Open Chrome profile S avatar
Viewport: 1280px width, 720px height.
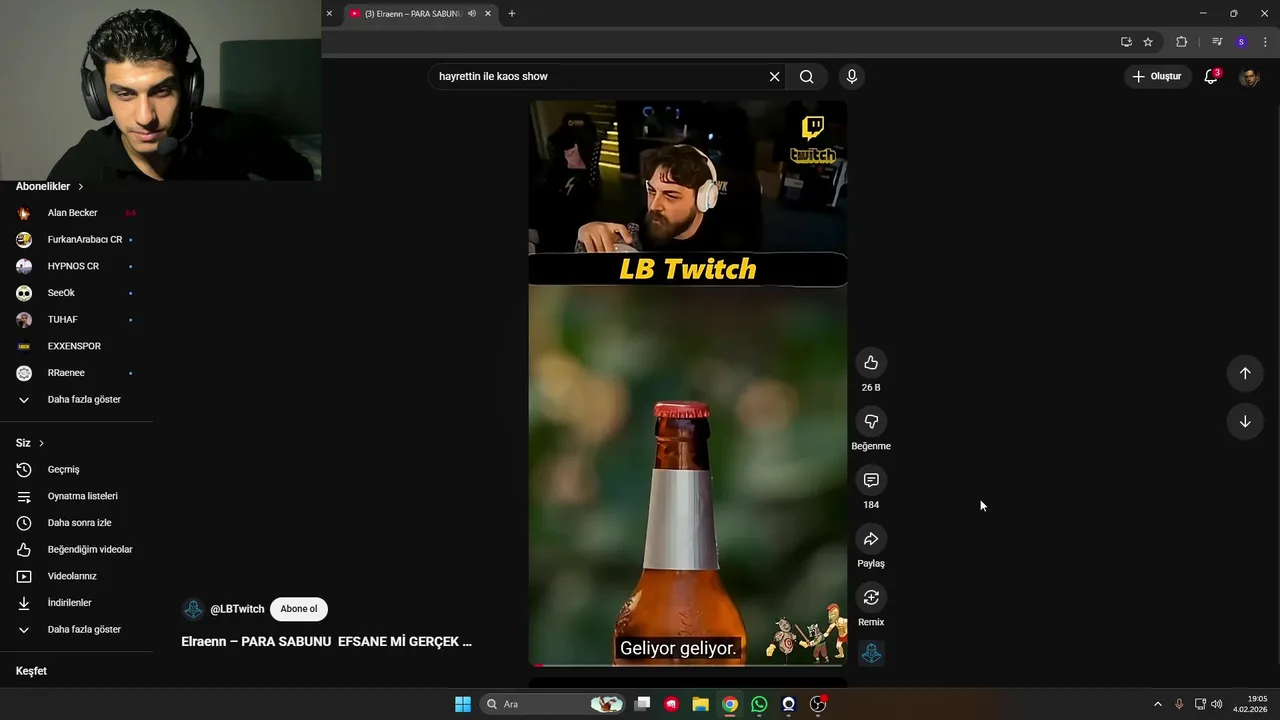pyautogui.click(x=1241, y=42)
